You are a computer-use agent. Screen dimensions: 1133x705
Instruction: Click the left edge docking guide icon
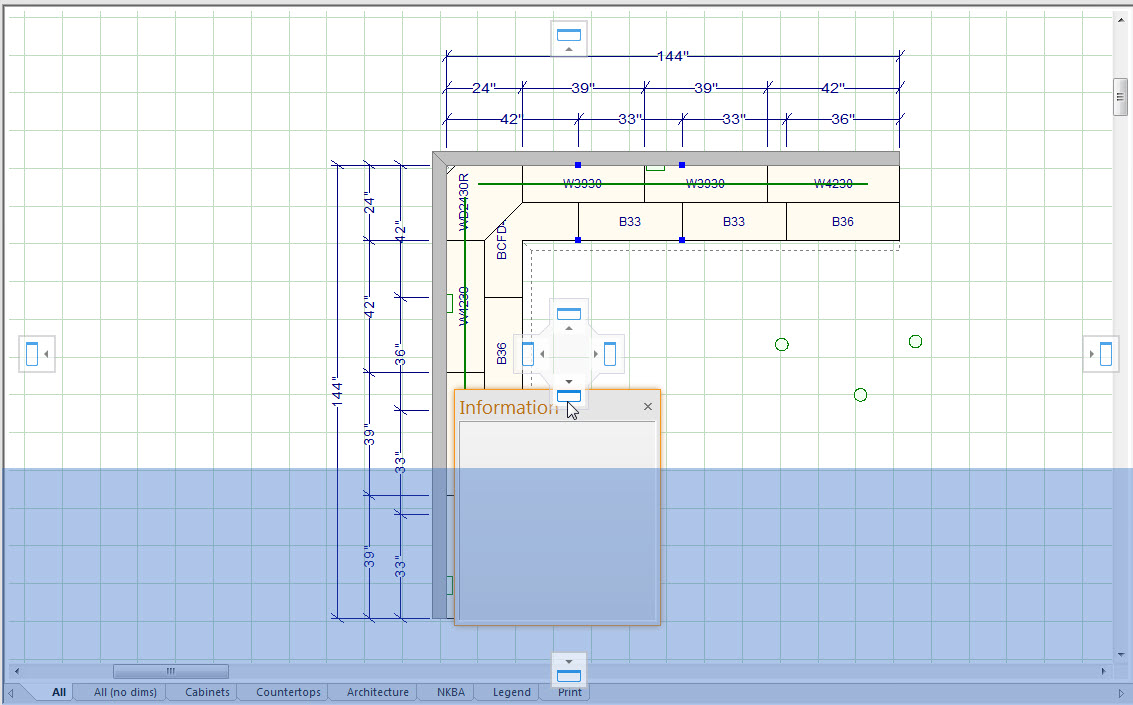(x=36, y=354)
